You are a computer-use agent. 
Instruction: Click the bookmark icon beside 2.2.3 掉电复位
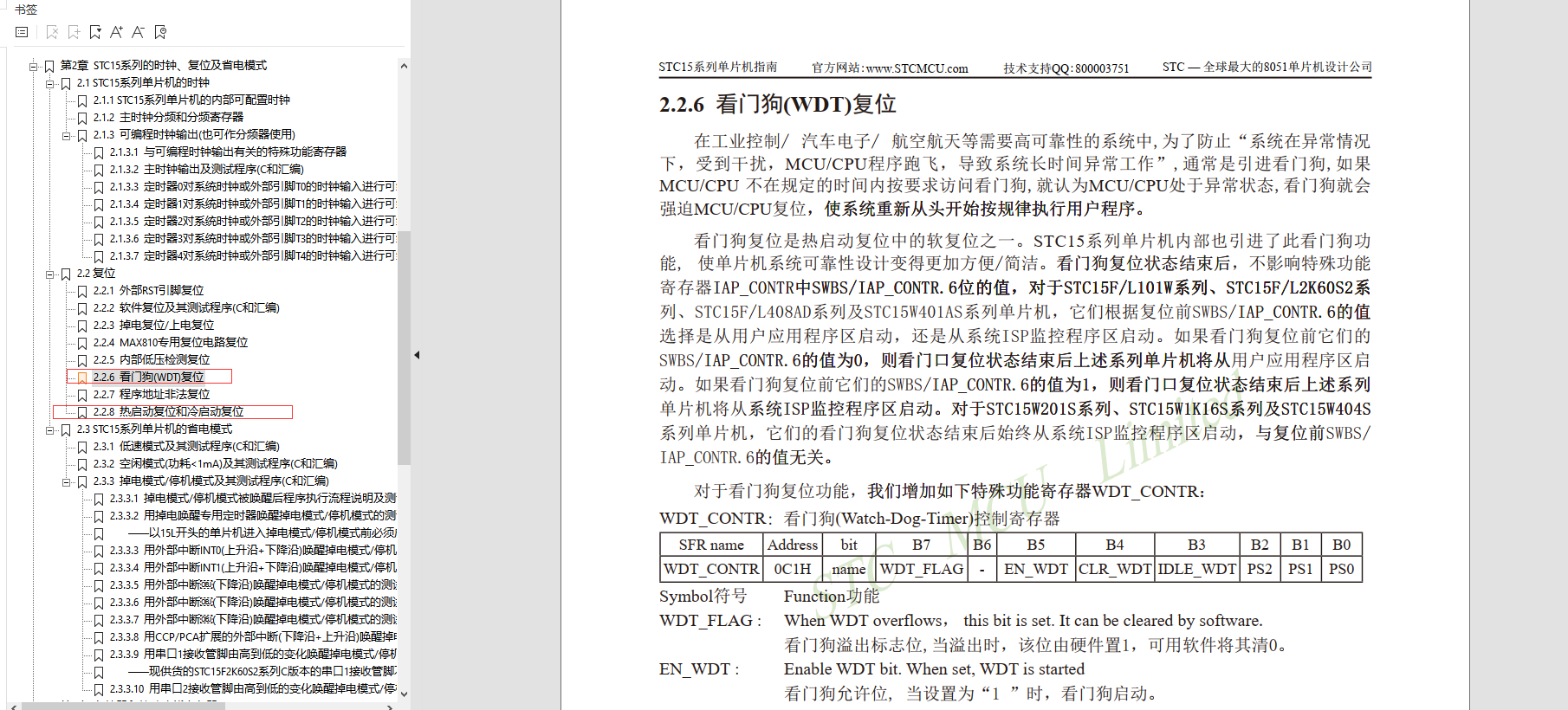pos(82,326)
